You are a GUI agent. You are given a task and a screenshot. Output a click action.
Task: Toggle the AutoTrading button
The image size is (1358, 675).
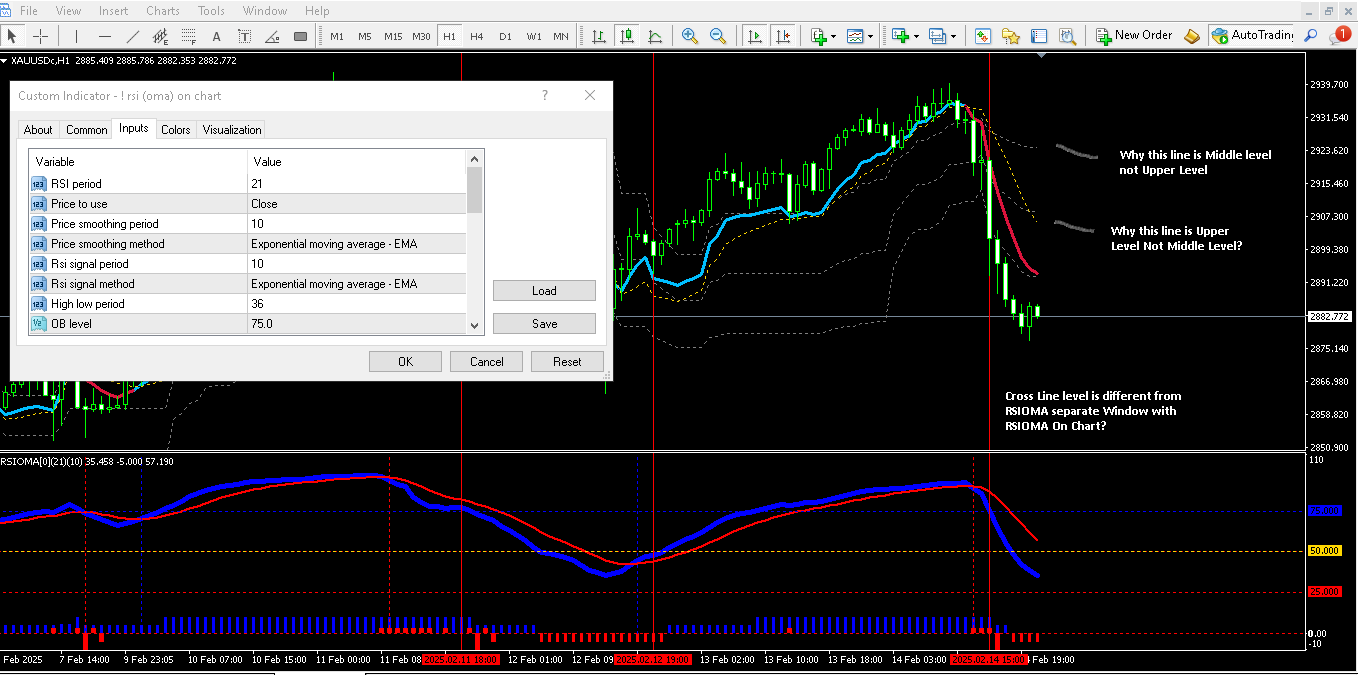point(1251,36)
